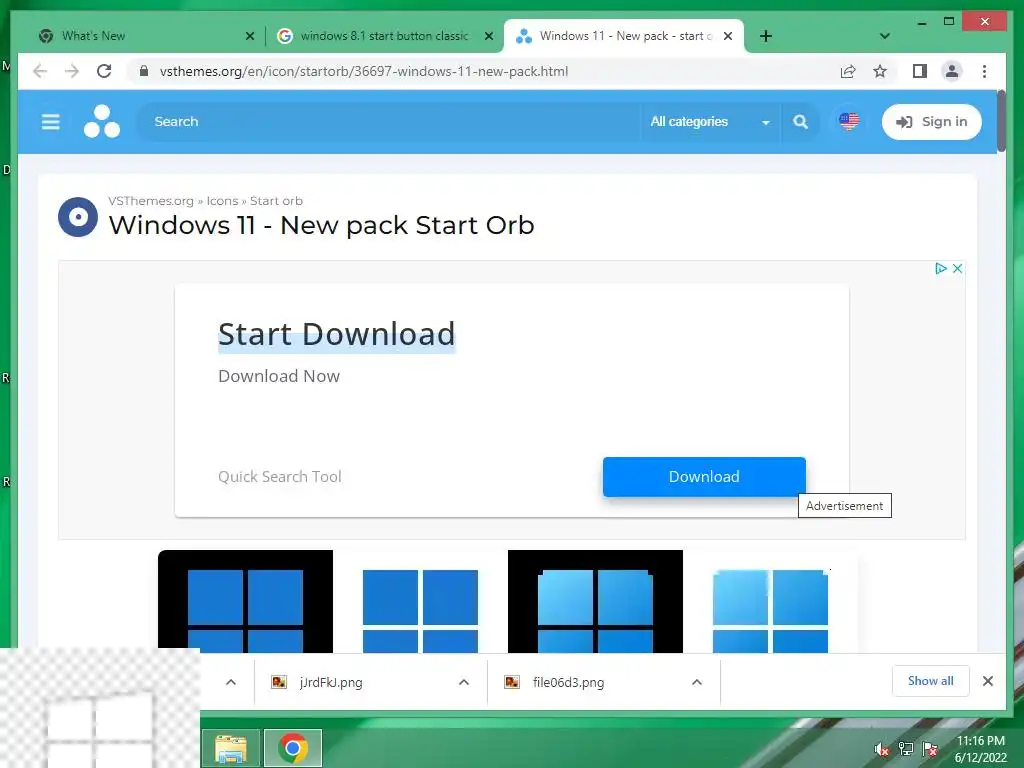The height and width of the screenshot is (768, 1024).
Task: Open fourth light gradient start orb thumbnail
Action: tap(771, 601)
